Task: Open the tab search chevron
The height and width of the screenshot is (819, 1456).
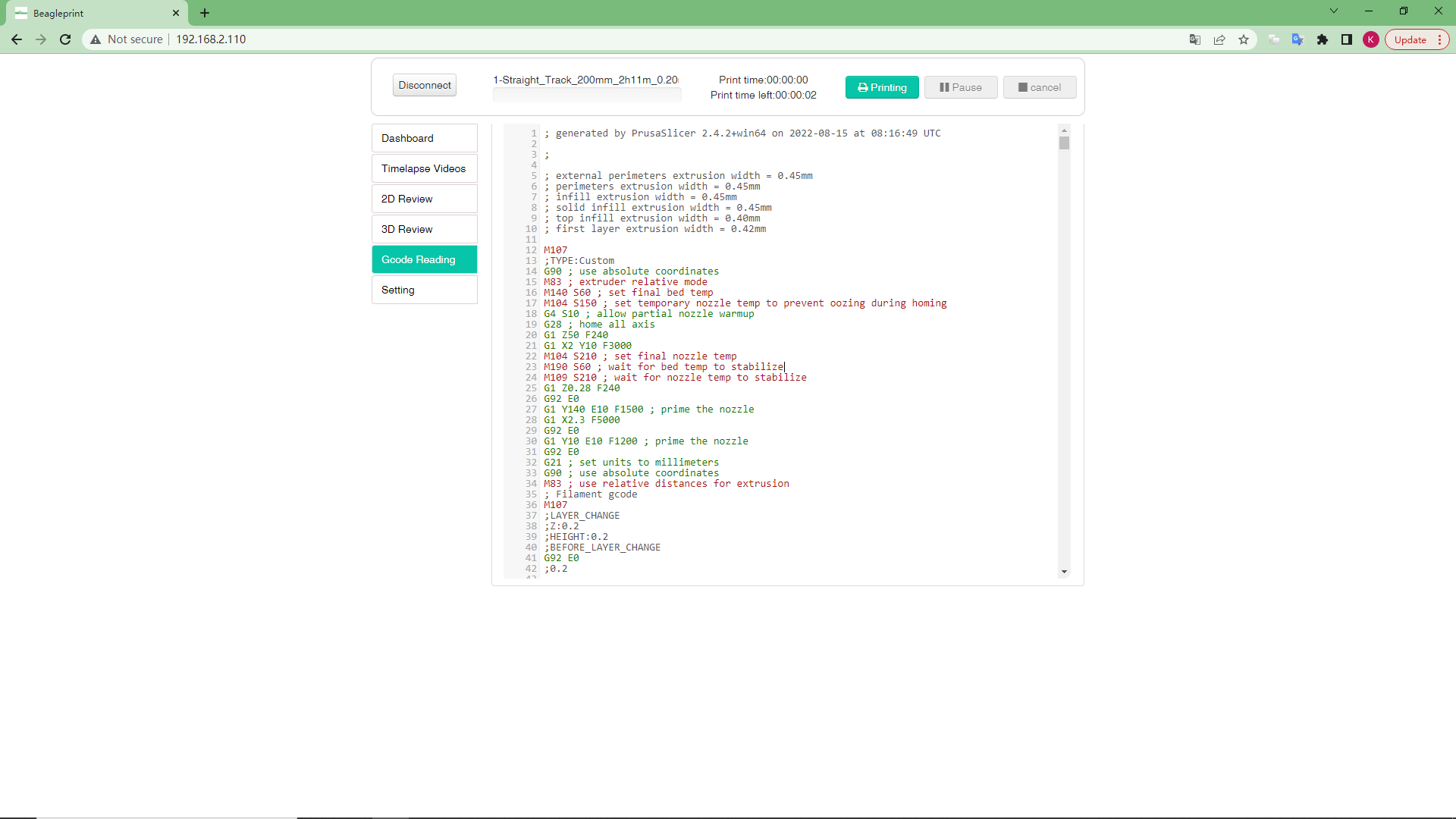Action: pyautogui.click(x=1334, y=11)
